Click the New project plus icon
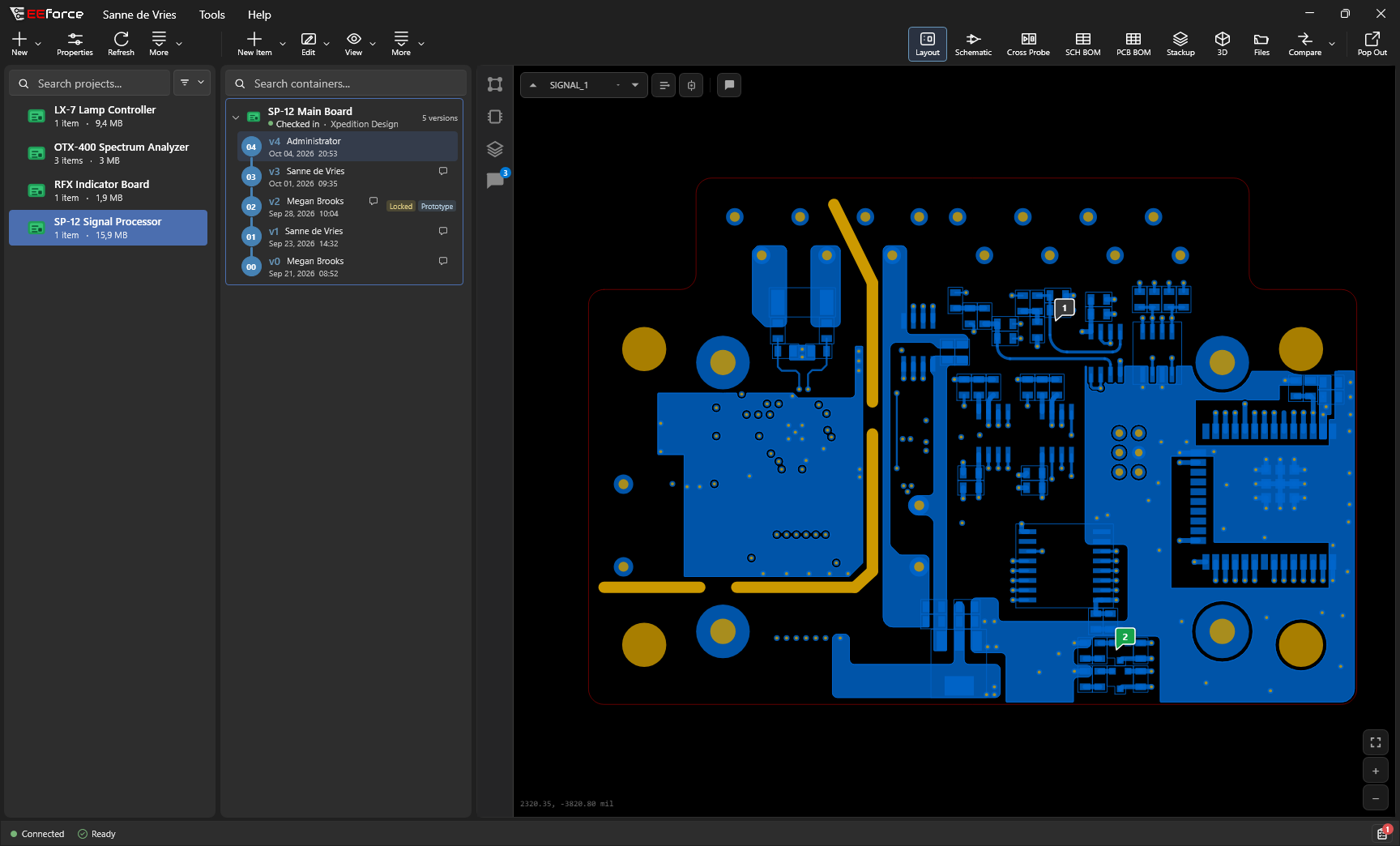Viewport: 1400px width, 846px height. pyautogui.click(x=19, y=39)
